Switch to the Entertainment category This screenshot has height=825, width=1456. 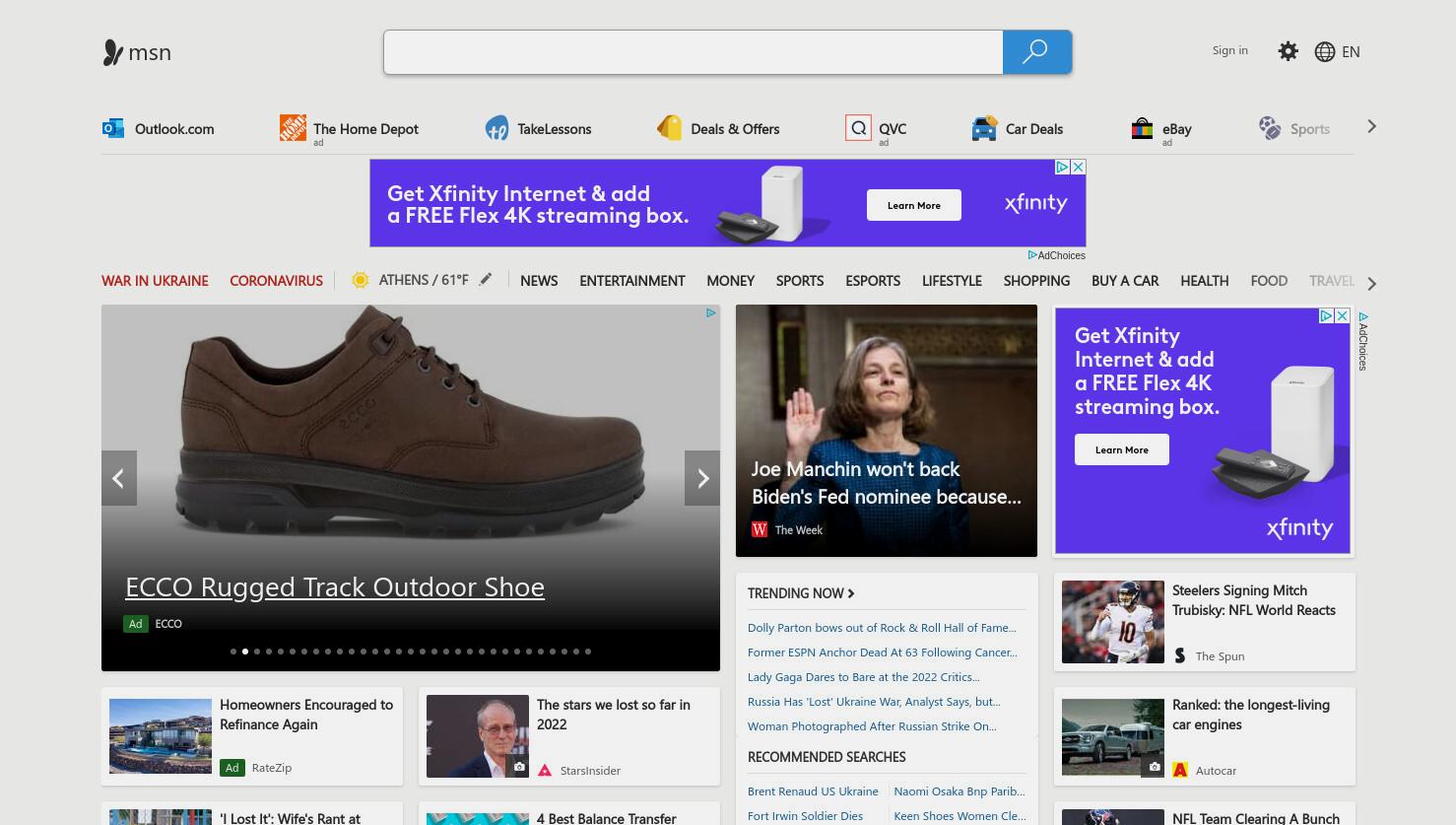(632, 281)
